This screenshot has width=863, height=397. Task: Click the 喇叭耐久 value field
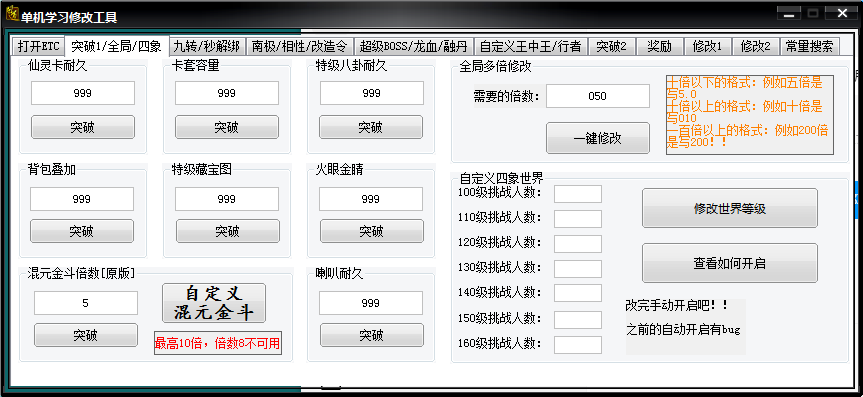[x=371, y=303]
